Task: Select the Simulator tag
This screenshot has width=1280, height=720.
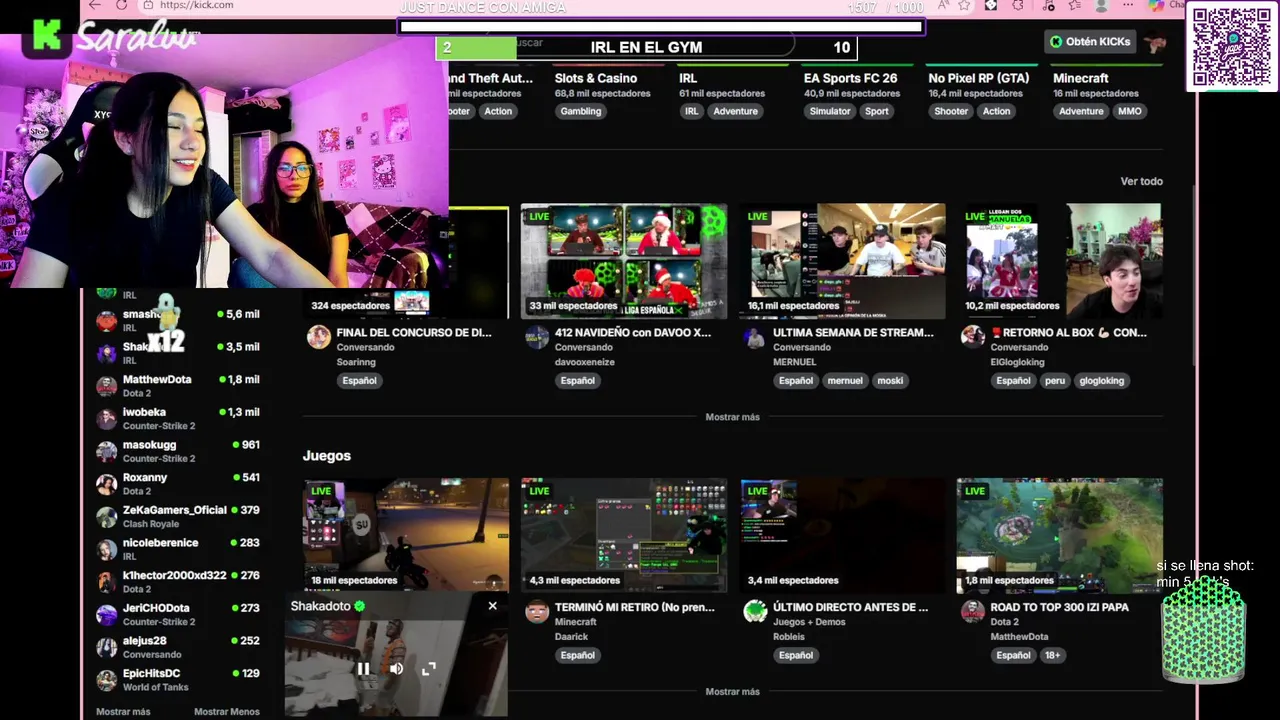Action: (x=830, y=111)
